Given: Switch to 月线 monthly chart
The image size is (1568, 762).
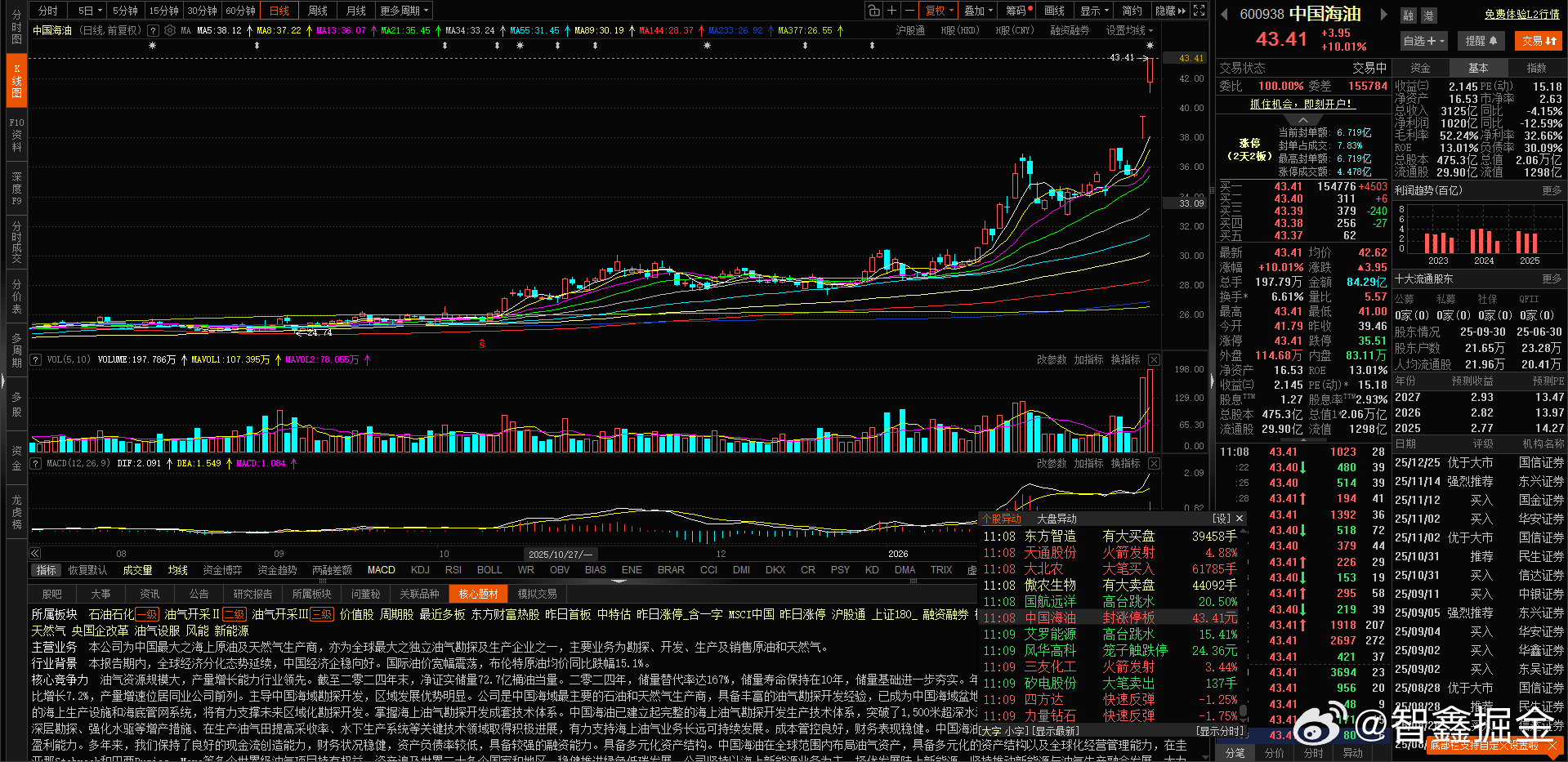Looking at the screenshot, I should click(x=355, y=11).
